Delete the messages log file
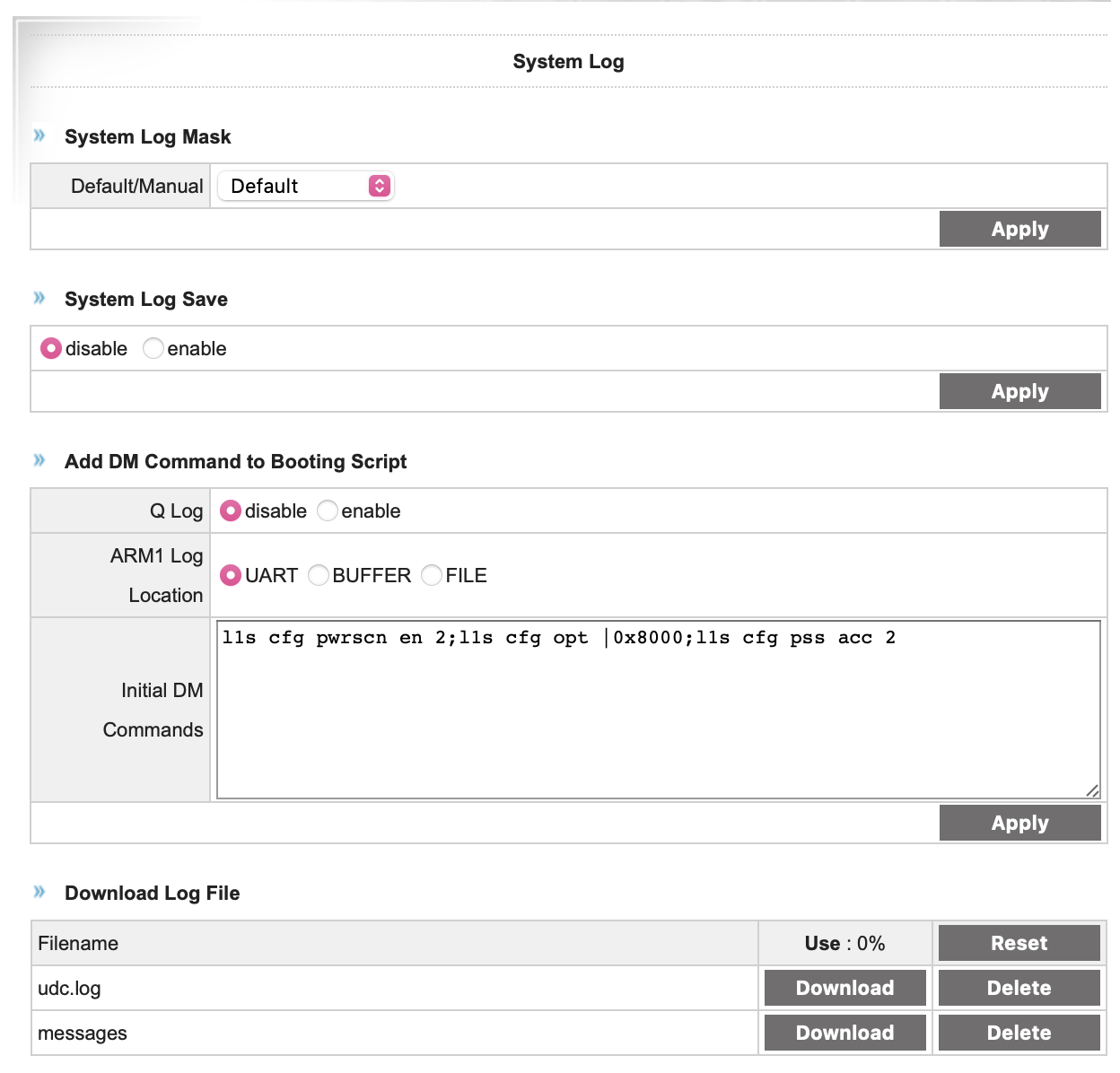 (1019, 1033)
